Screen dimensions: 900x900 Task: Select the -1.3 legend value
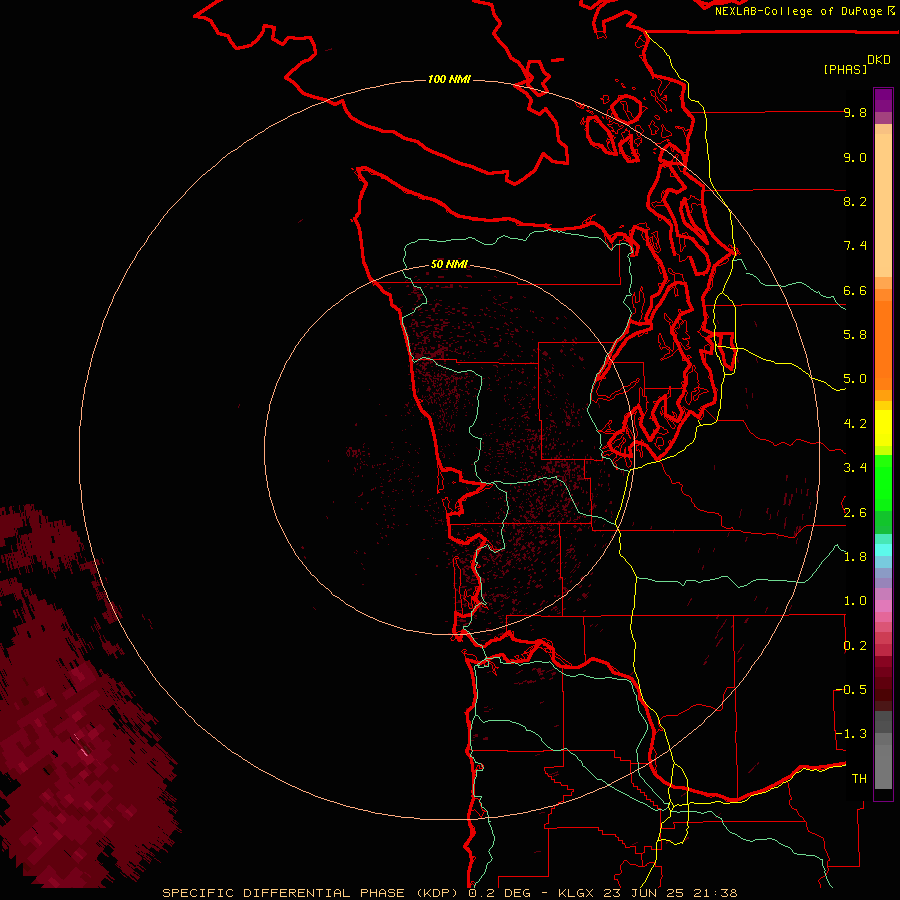[x=851, y=734]
